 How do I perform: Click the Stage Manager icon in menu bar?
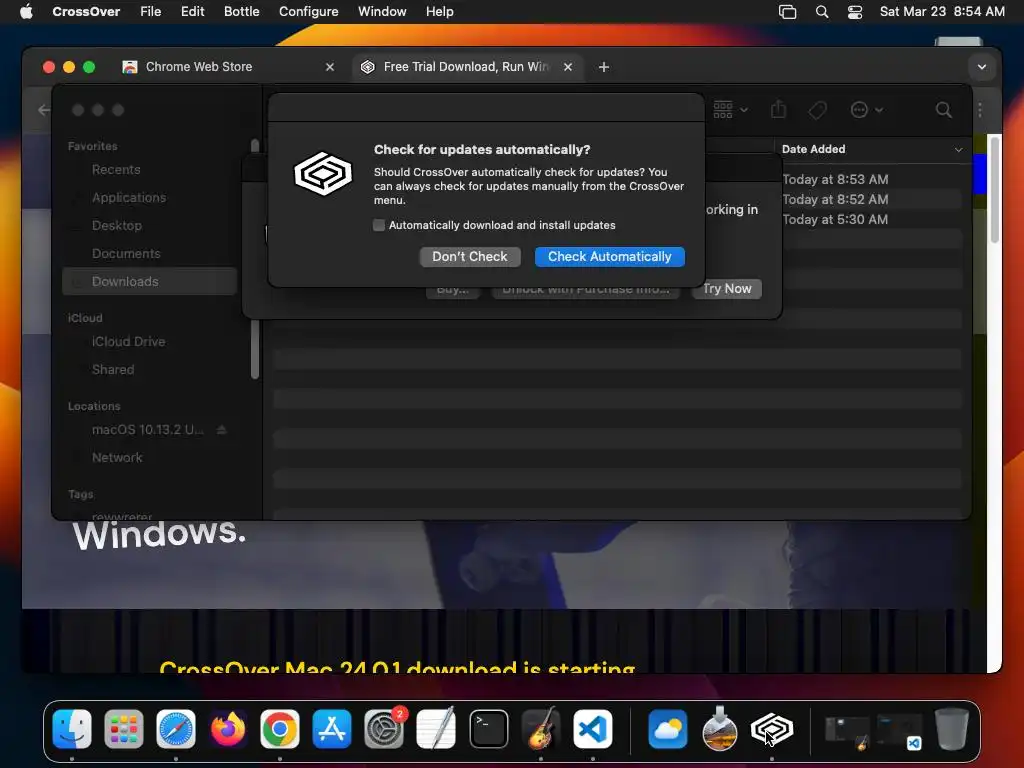pos(788,12)
